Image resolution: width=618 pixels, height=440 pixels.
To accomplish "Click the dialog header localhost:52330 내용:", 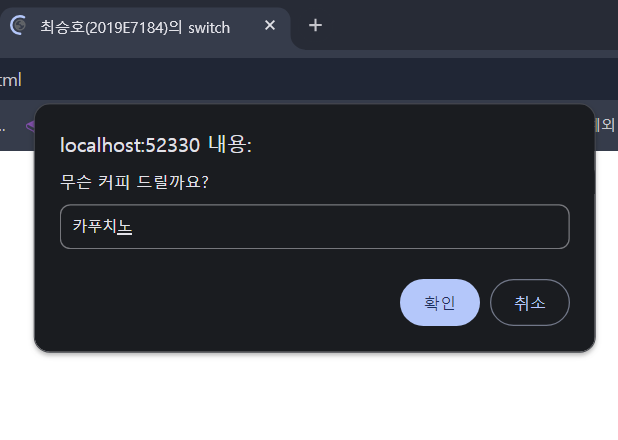I will coord(156,144).
